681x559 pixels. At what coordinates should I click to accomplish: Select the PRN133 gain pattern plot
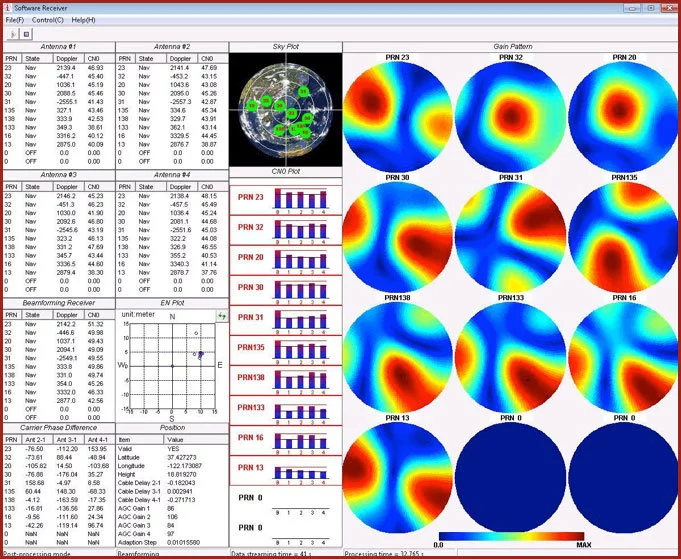click(511, 357)
